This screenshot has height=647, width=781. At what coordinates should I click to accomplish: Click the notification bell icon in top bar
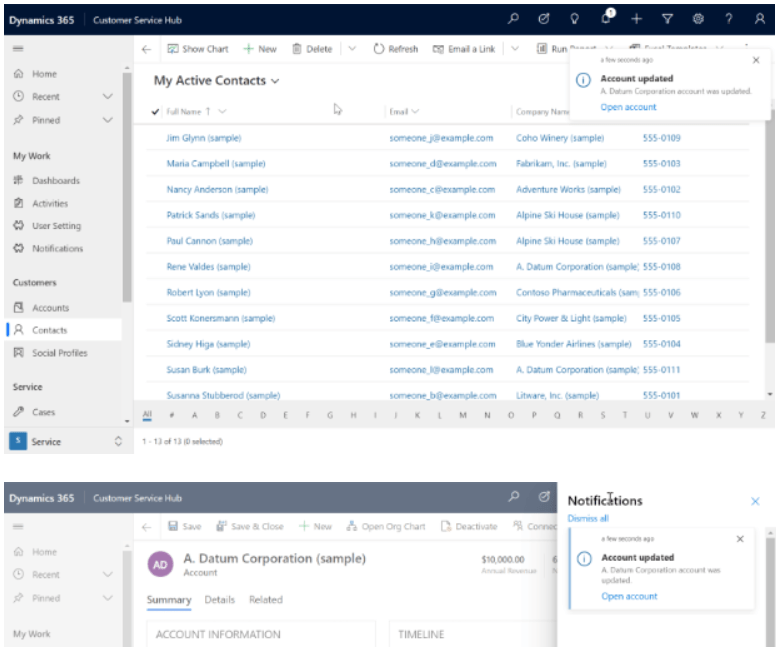tap(606, 19)
